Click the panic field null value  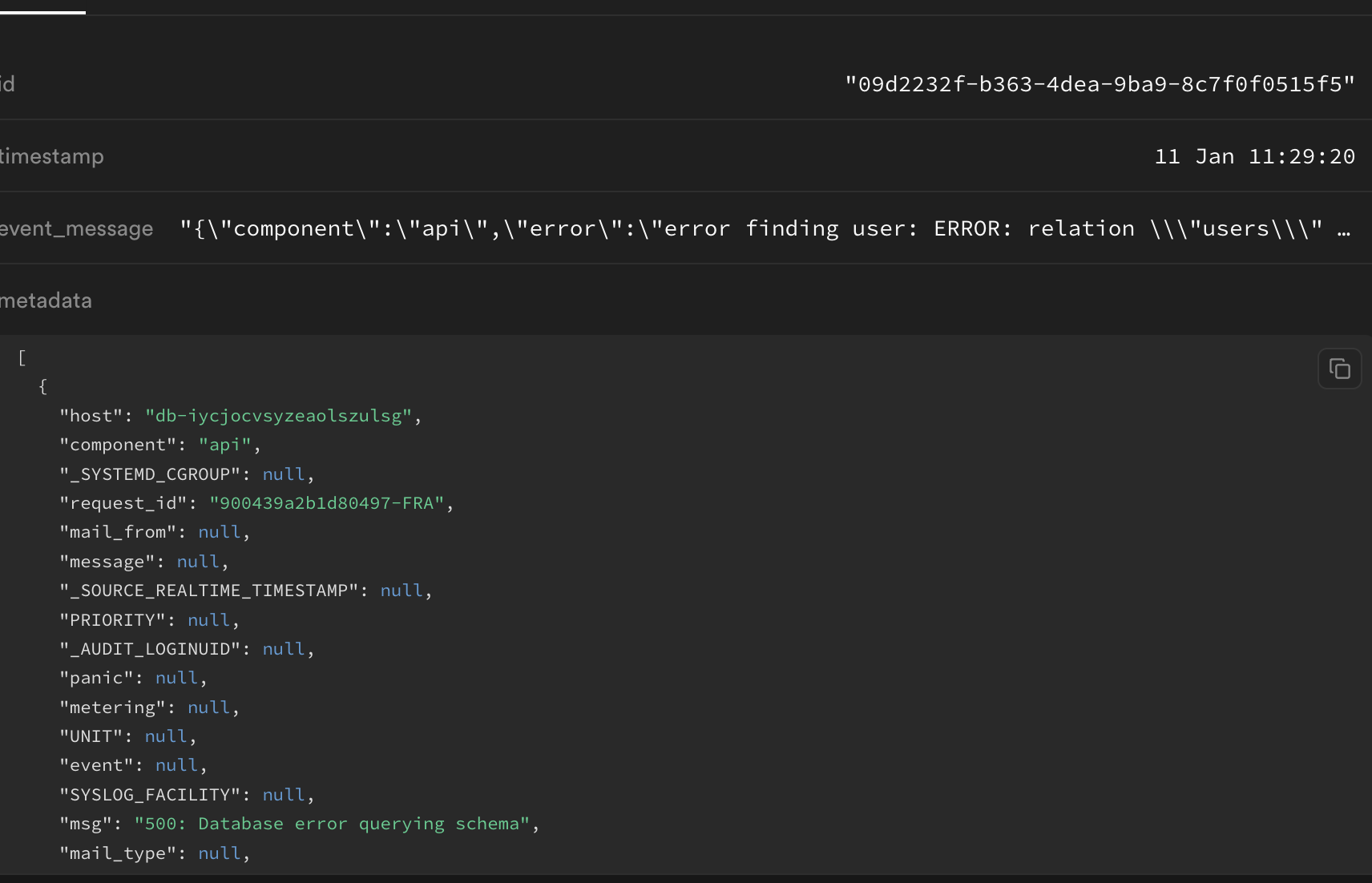click(177, 677)
